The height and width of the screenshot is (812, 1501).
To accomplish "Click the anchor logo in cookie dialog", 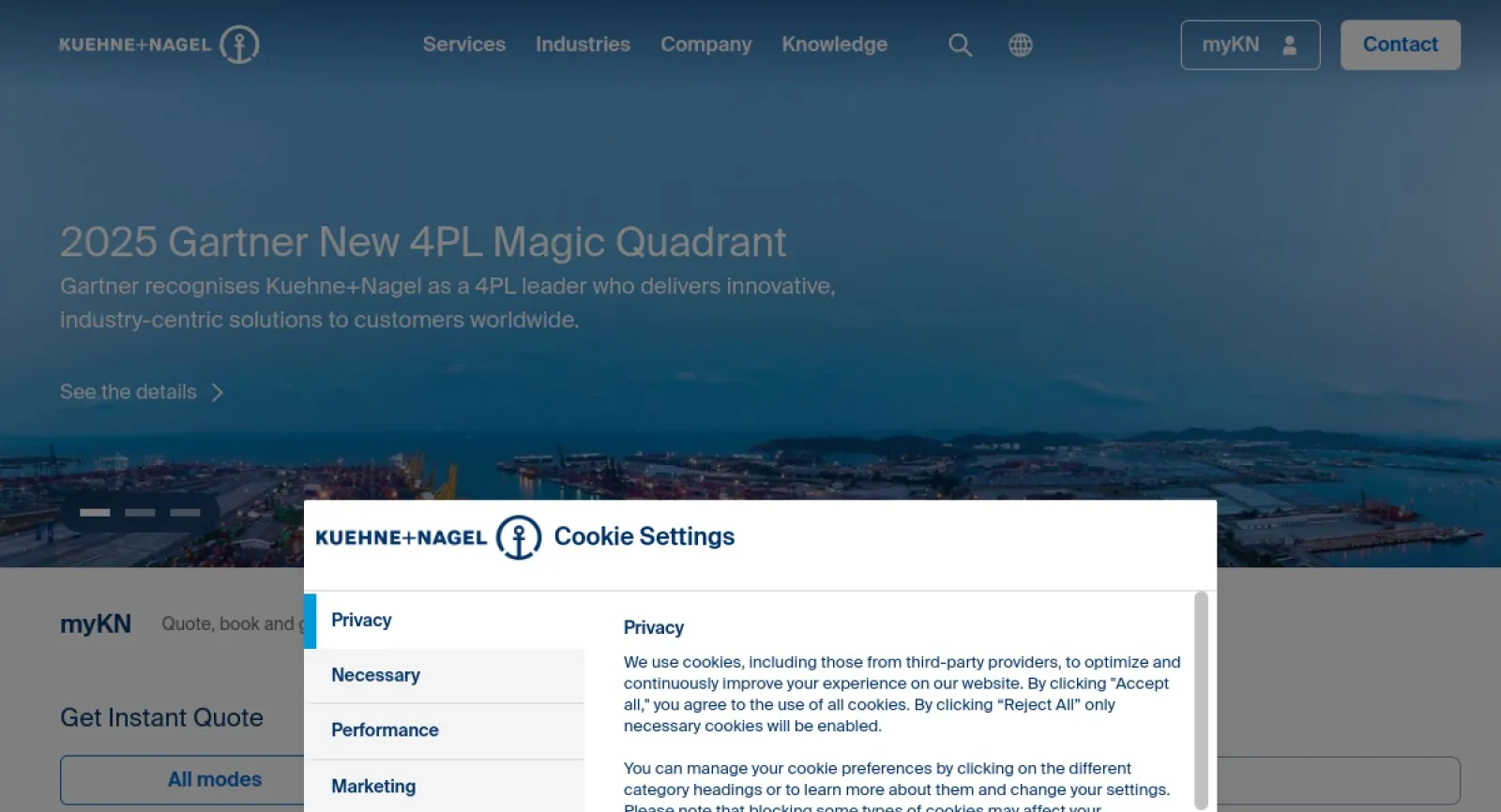I will coord(518,537).
